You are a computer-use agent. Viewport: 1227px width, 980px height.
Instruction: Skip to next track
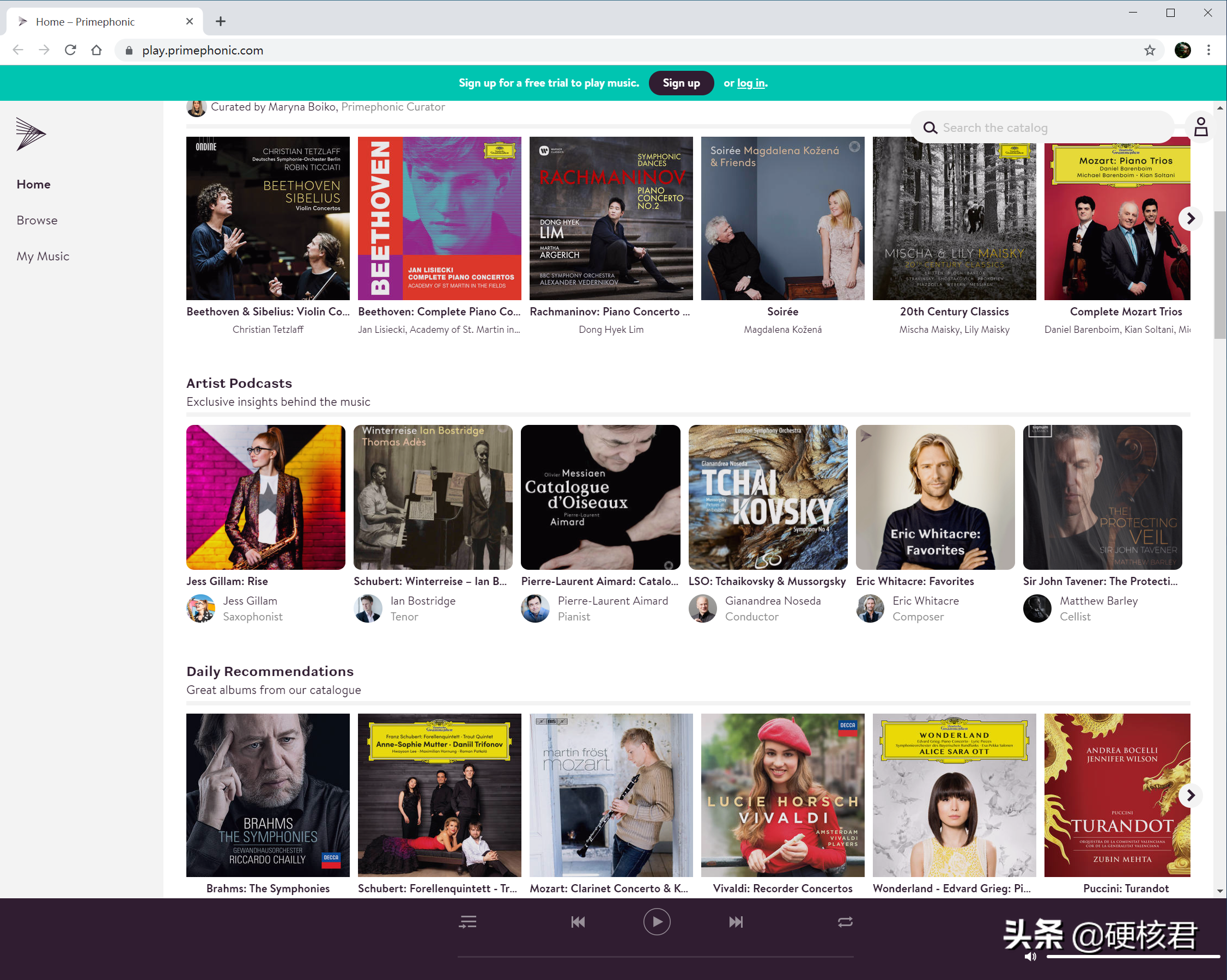(x=736, y=921)
